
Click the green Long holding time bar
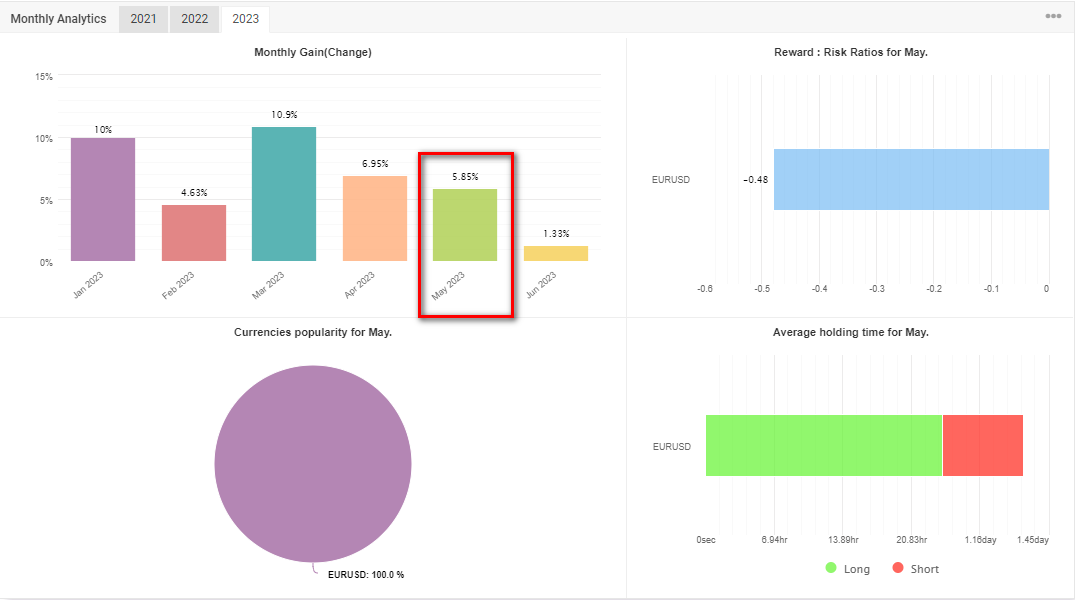pos(823,446)
